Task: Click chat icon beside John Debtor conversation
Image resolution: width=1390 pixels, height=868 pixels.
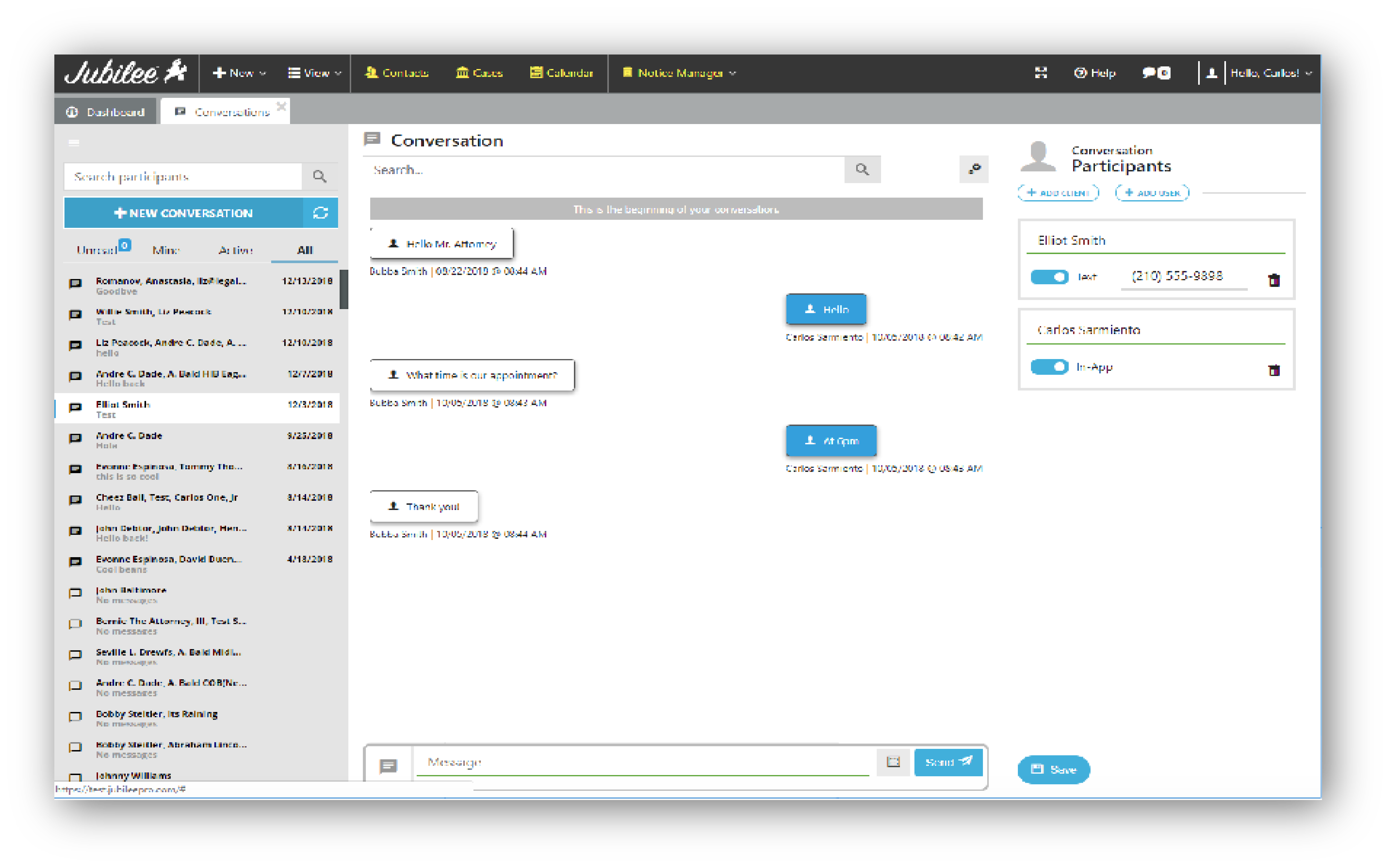Action: (75, 531)
